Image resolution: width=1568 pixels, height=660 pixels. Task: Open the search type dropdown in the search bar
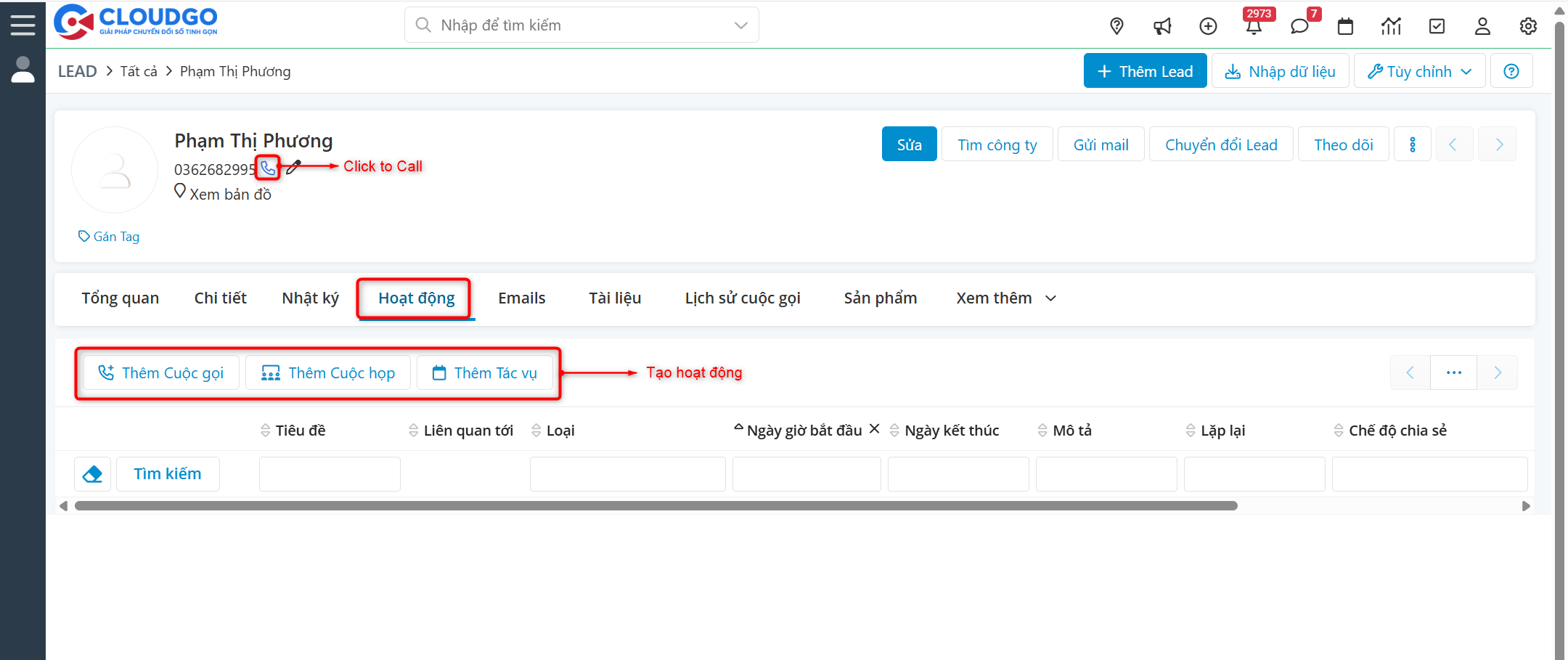point(740,24)
